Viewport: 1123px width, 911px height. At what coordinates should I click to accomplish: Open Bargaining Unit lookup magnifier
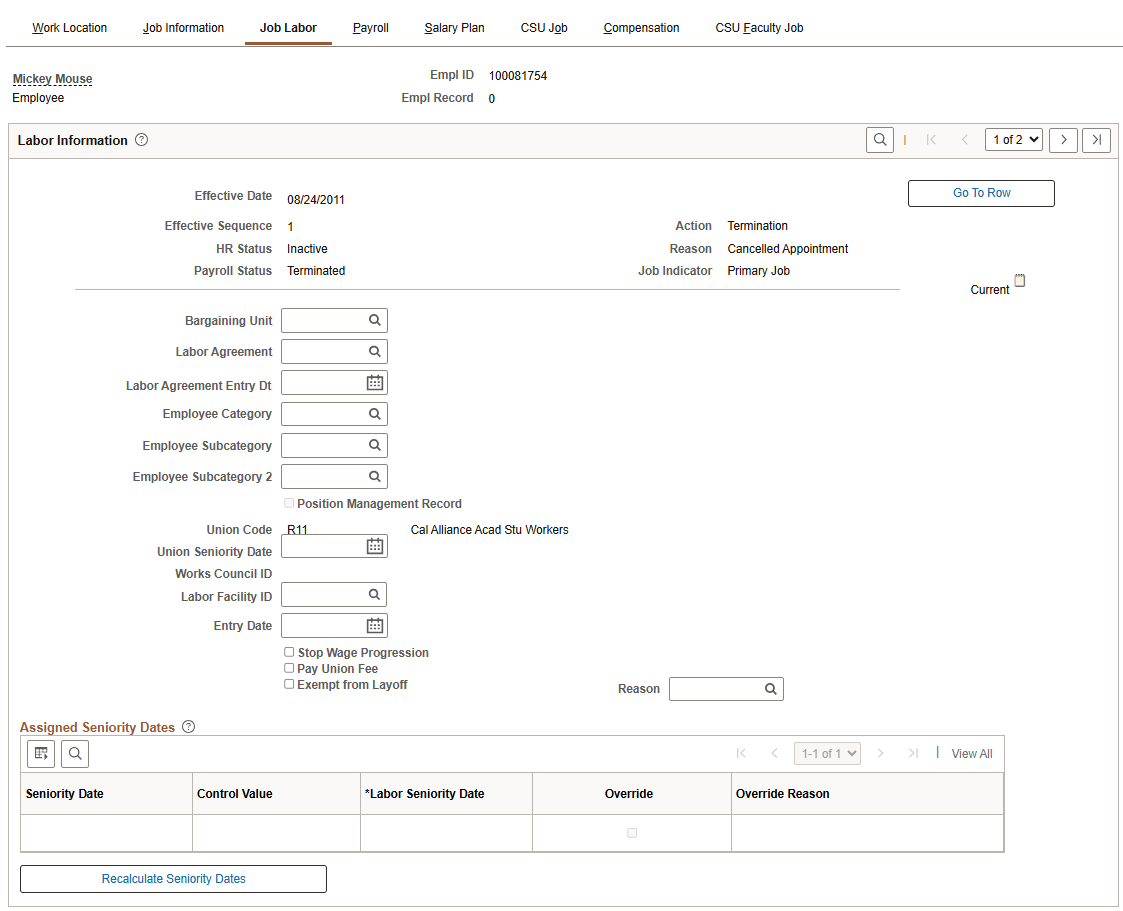374,321
